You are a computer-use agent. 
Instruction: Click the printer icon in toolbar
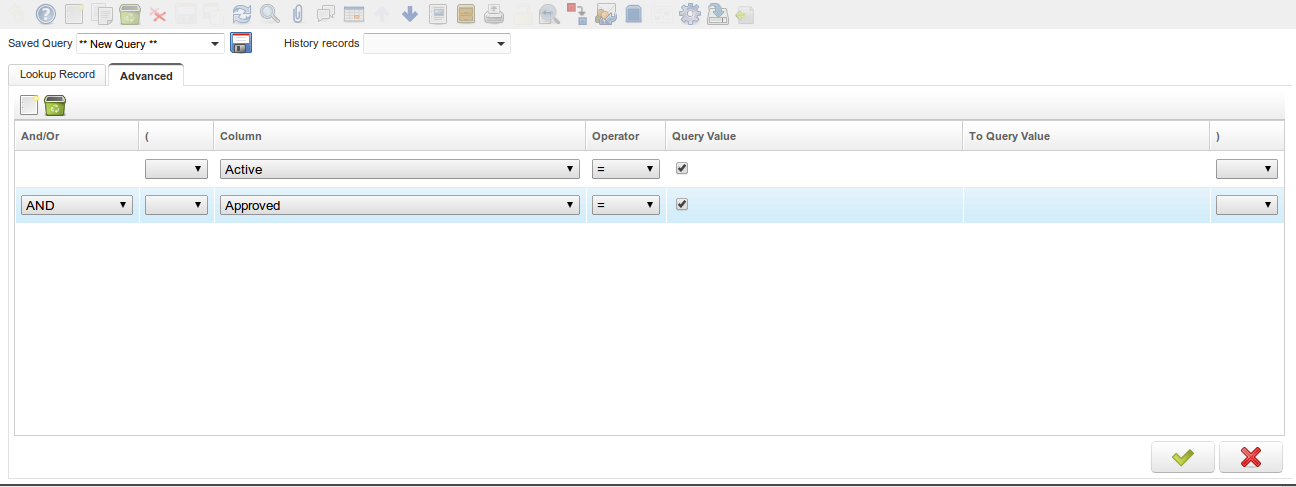(x=494, y=14)
